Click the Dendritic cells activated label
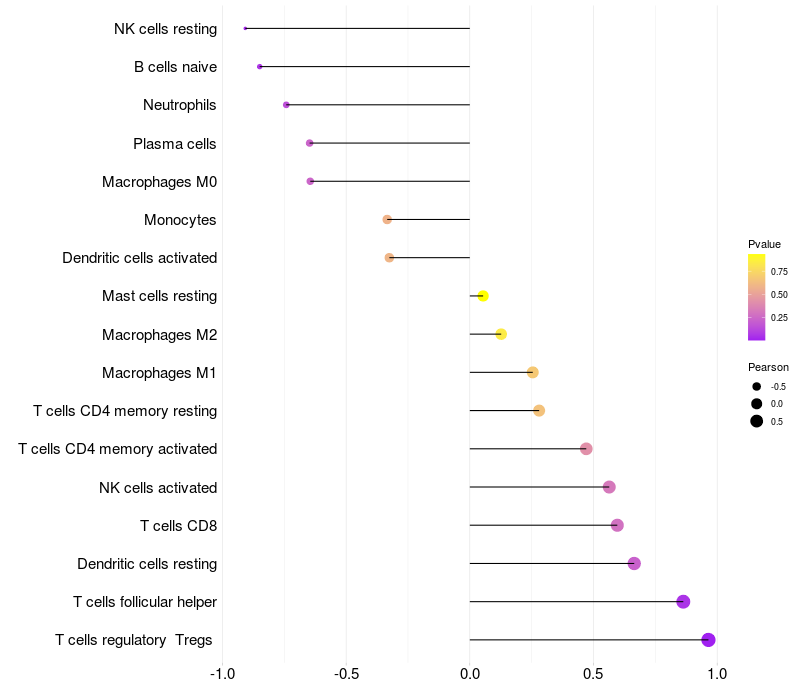The image size is (800, 700). click(x=140, y=258)
